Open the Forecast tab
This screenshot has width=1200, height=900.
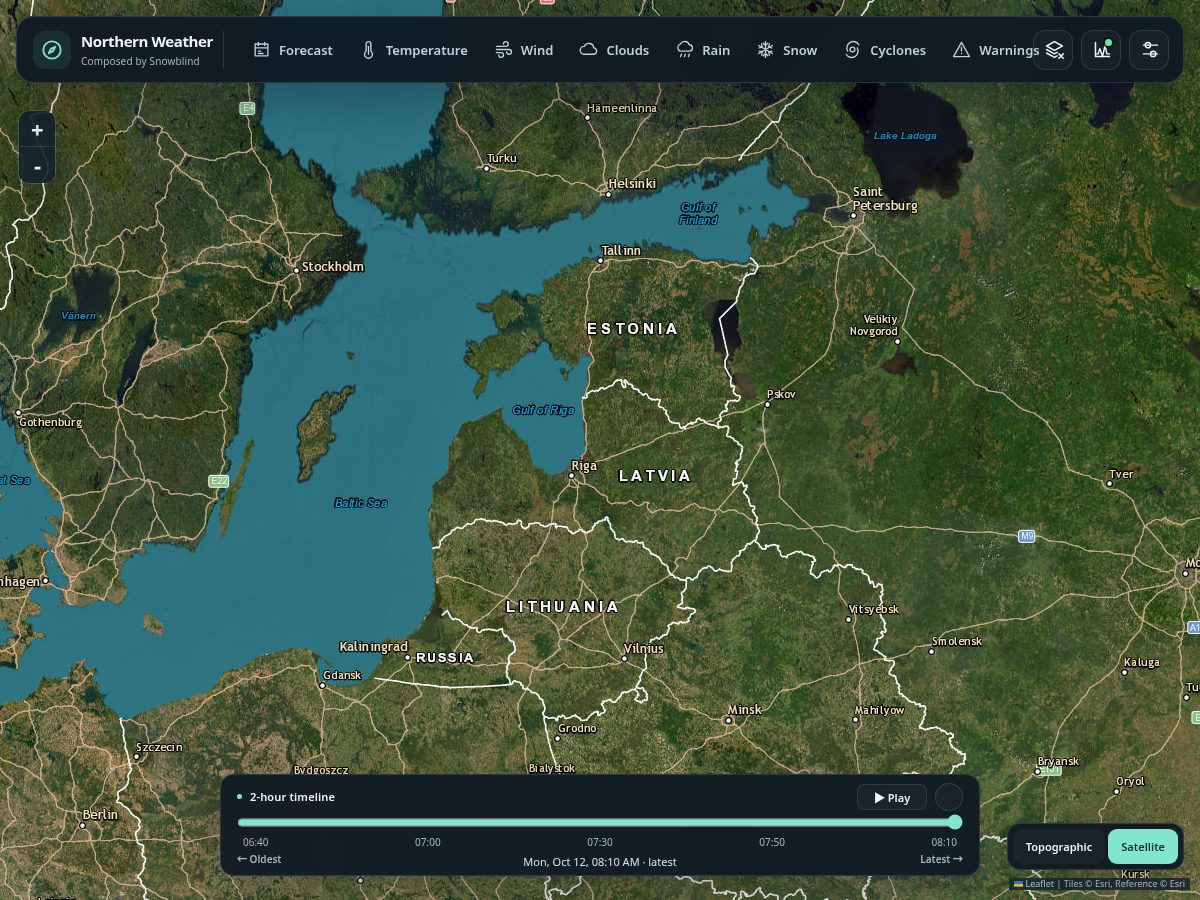293,50
